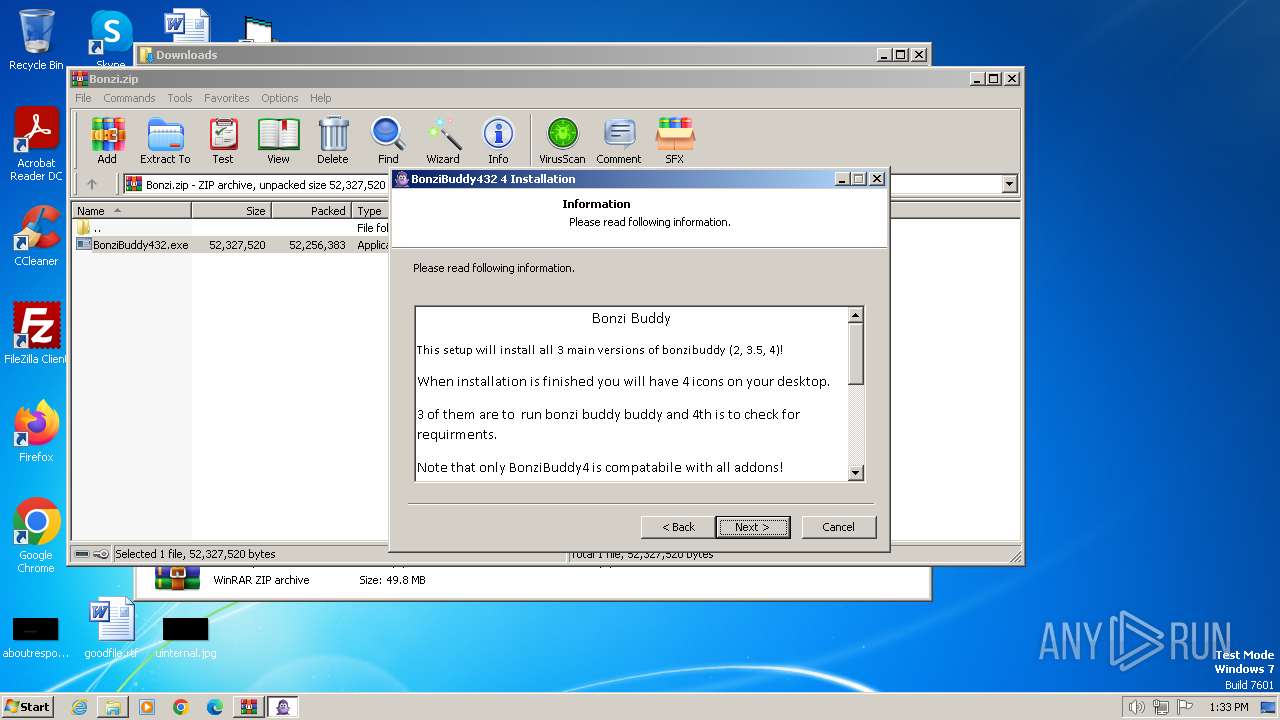This screenshot has width=1280, height=720.
Task: Show archive Info
Action: coord(498,140)
